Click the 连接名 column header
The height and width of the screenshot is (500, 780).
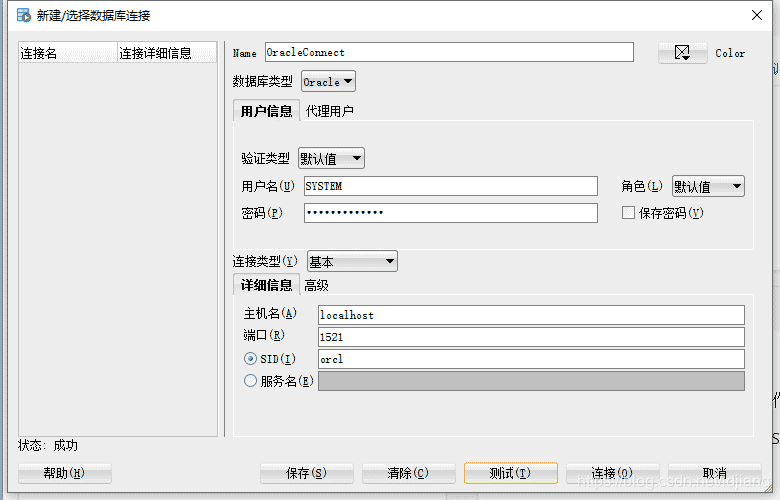point(68,53)
